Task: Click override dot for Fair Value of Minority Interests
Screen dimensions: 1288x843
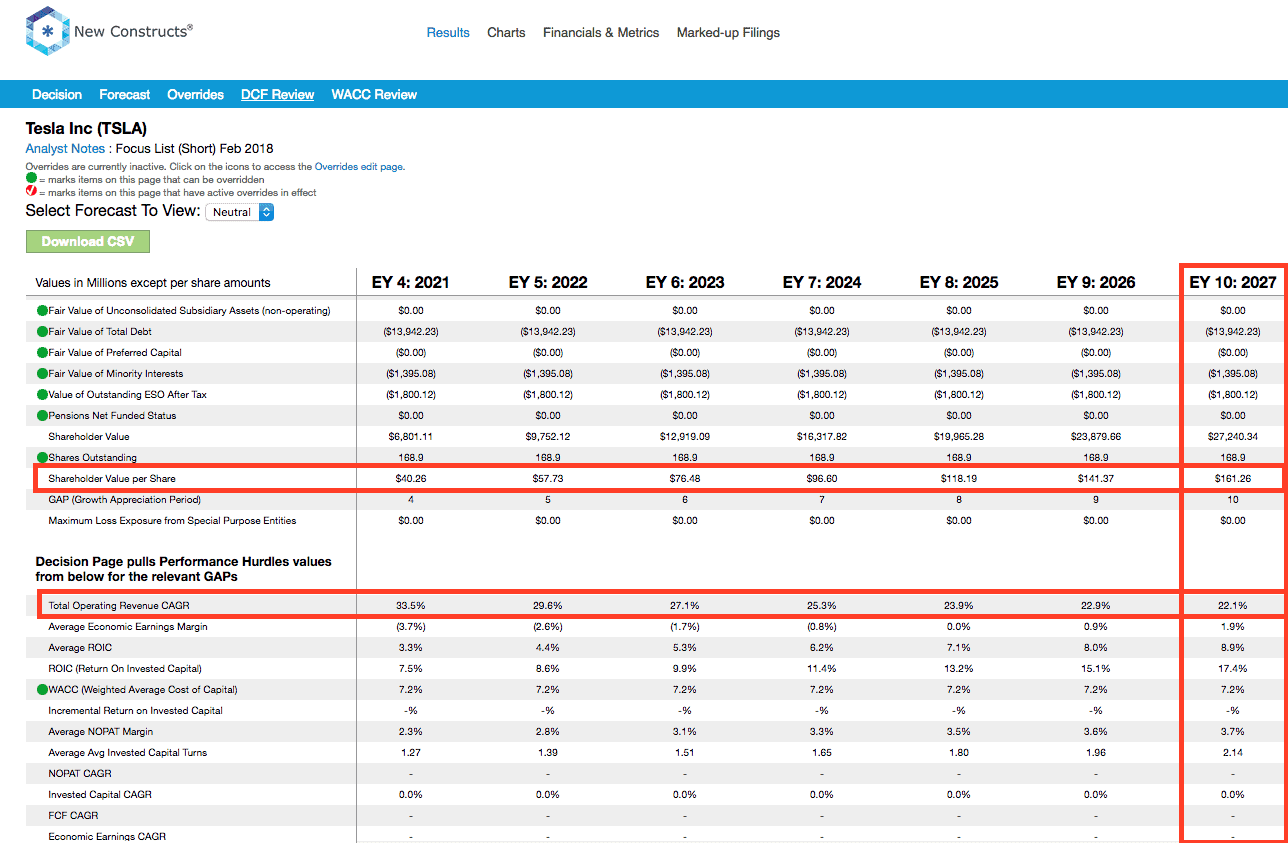Action: [x=42, y=373]
